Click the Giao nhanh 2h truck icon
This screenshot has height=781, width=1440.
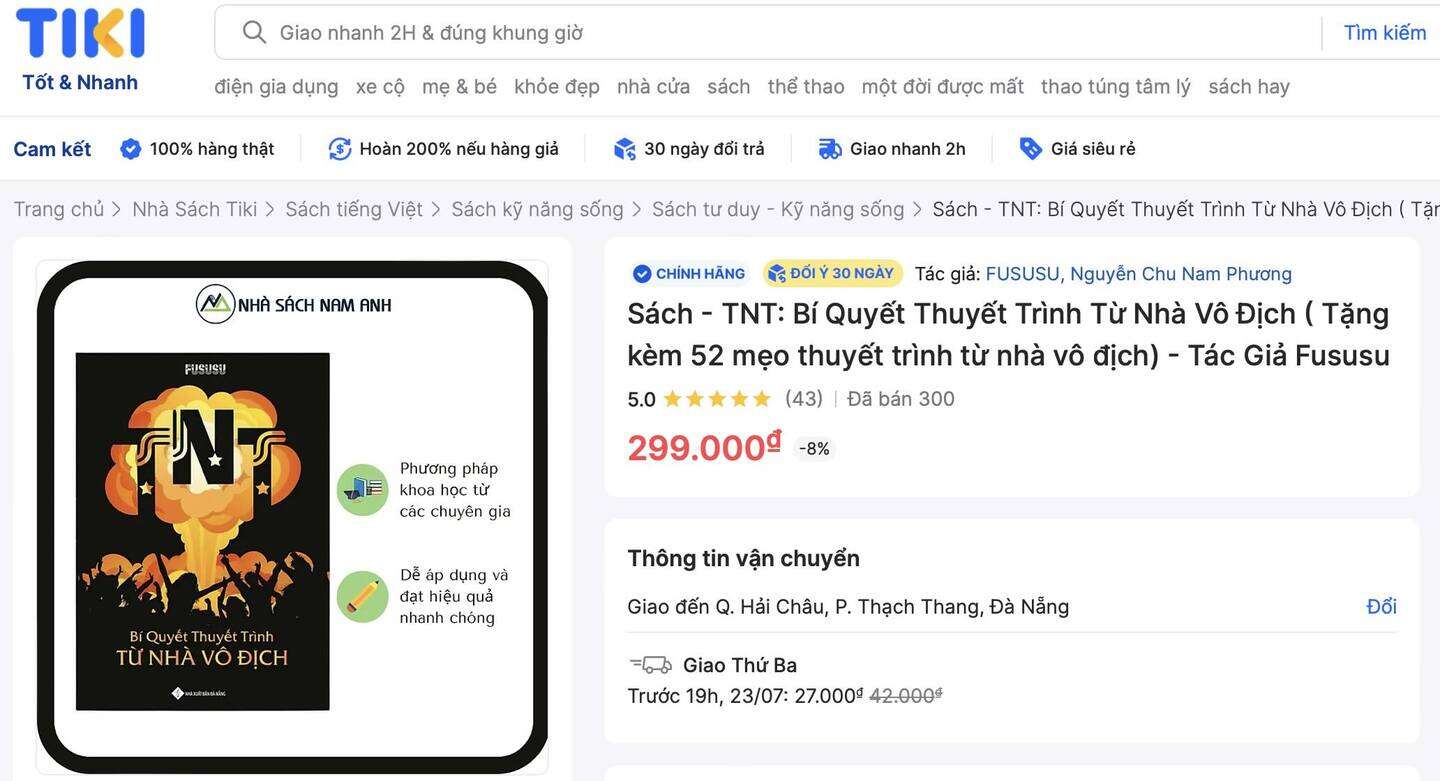(x=830, y=149)
